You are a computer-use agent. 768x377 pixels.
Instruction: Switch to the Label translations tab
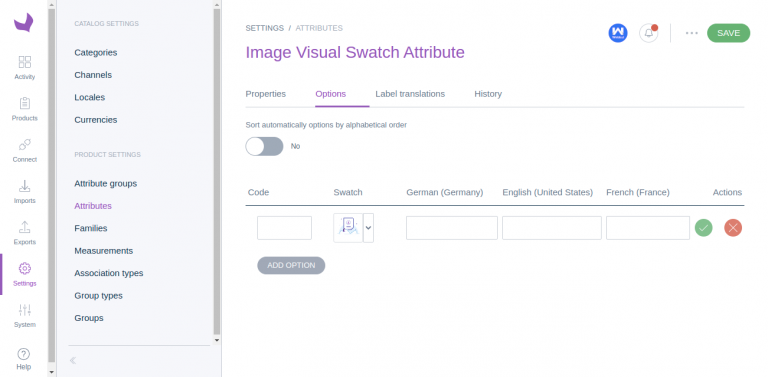click(410, 94)
